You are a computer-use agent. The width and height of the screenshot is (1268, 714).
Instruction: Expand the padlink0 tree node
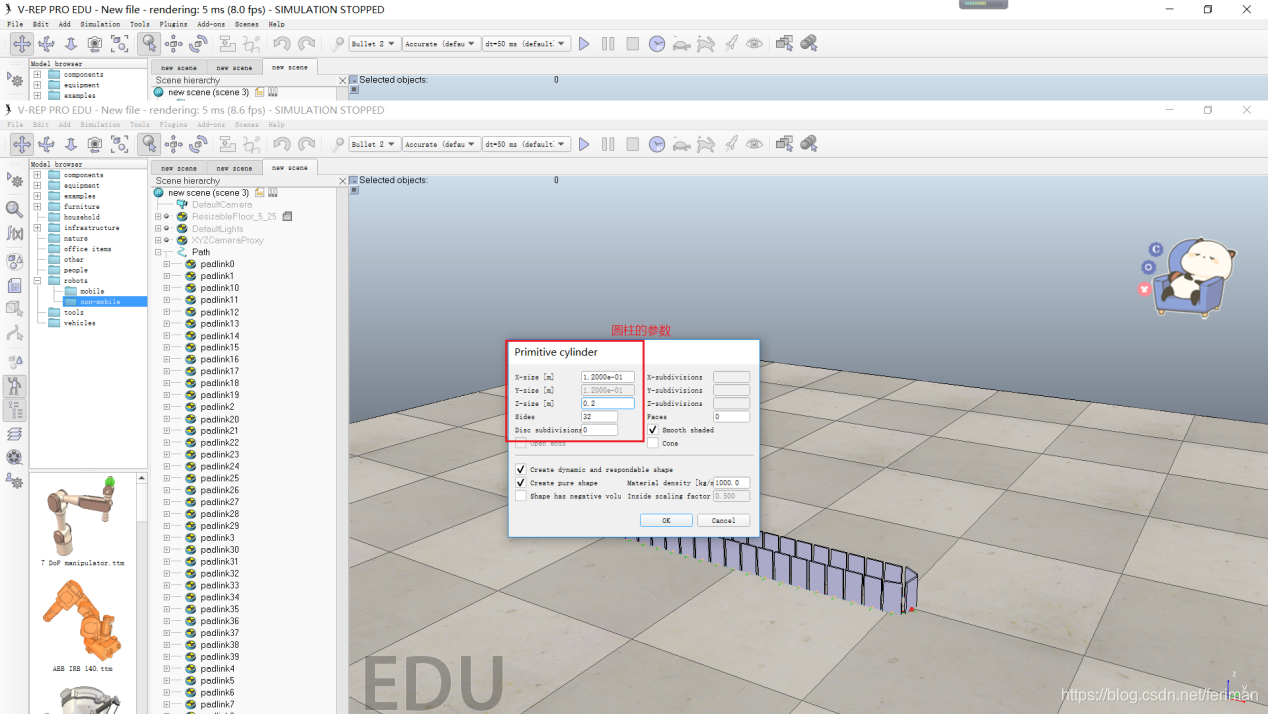[167, 264]
